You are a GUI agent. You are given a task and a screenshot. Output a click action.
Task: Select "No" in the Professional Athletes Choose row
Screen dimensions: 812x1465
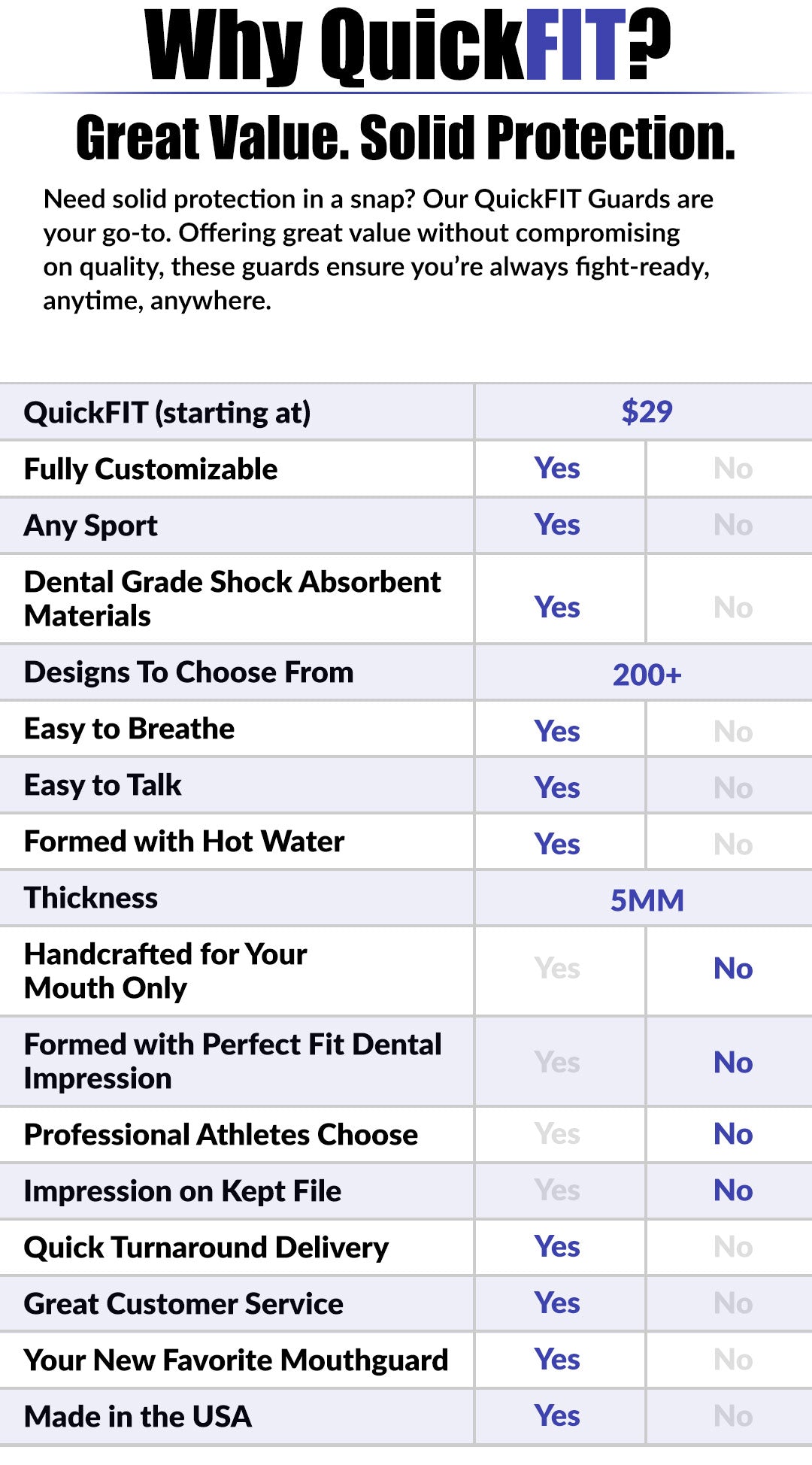[x=733, y=1134]
